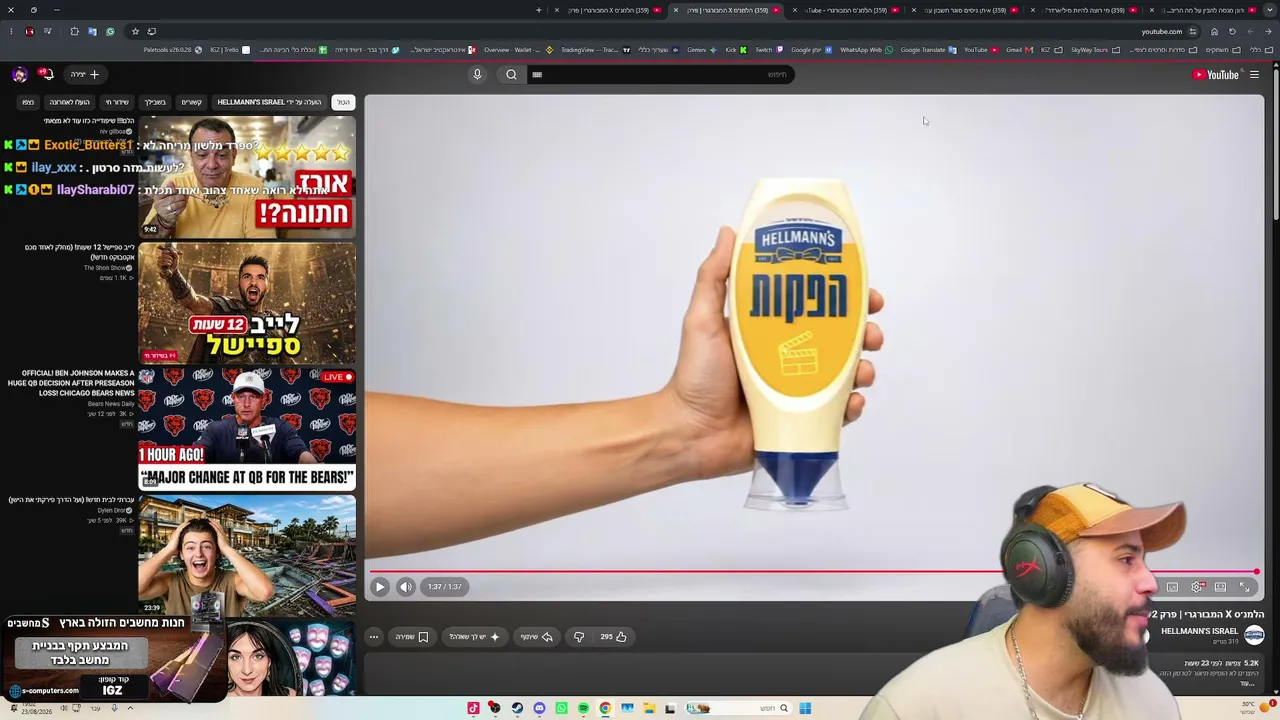The width and height of the screenshot is (1280, 720).
Task: Open the 12 hours live special thumbnail
Action: (x=247, y=303)
